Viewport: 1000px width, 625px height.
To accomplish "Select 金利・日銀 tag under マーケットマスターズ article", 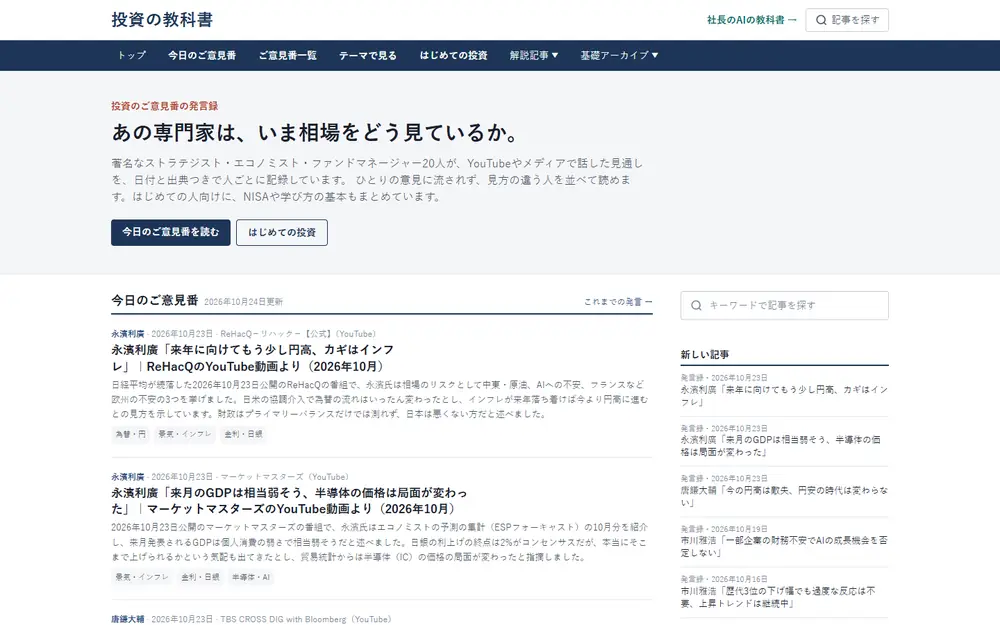I will pyautogui.click(x=200, y=577).
